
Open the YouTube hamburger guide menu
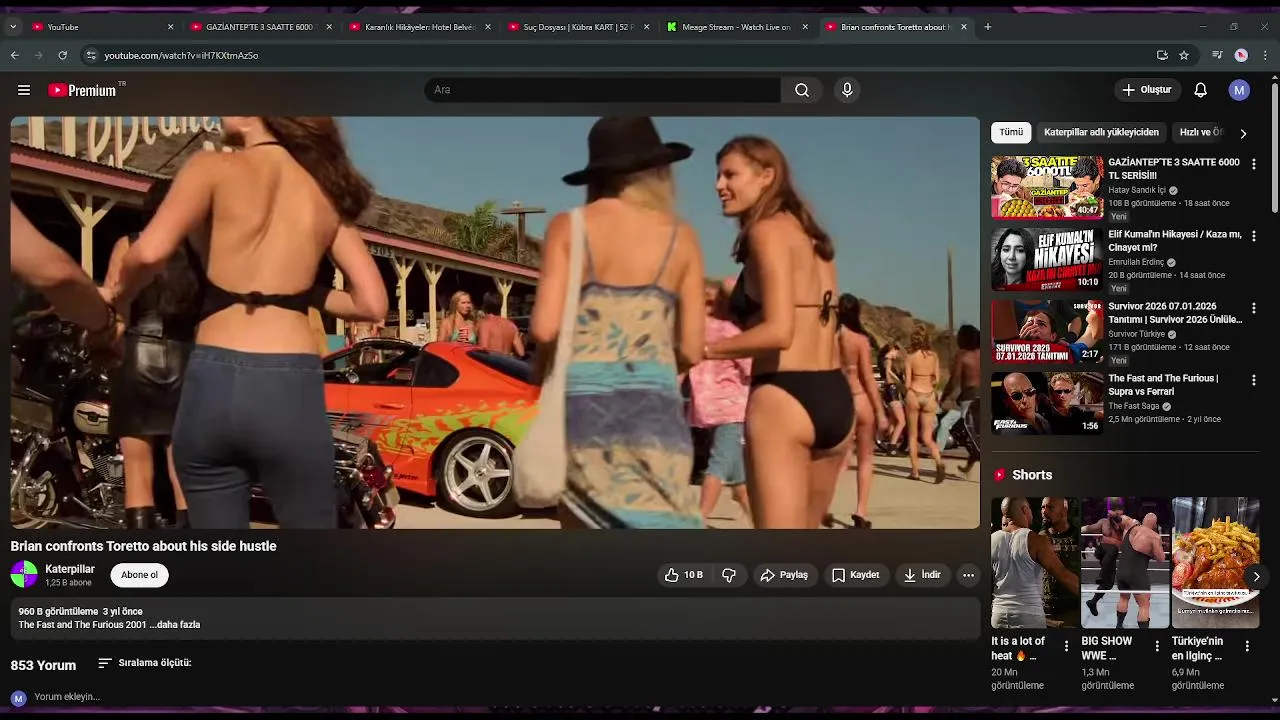coord(24,90)
